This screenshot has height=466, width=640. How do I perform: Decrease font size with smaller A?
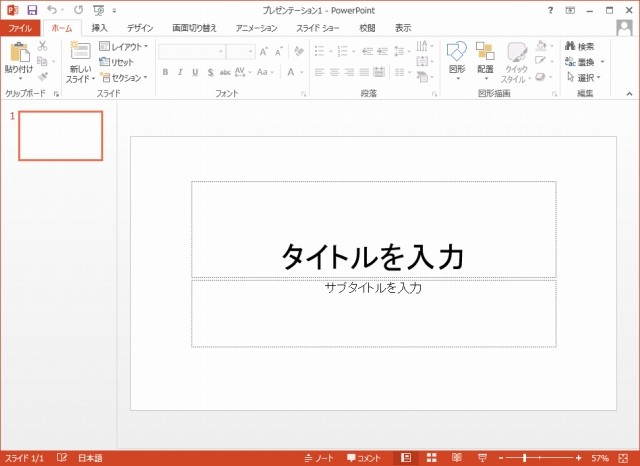pyautogui.click(x=279, y=51)
